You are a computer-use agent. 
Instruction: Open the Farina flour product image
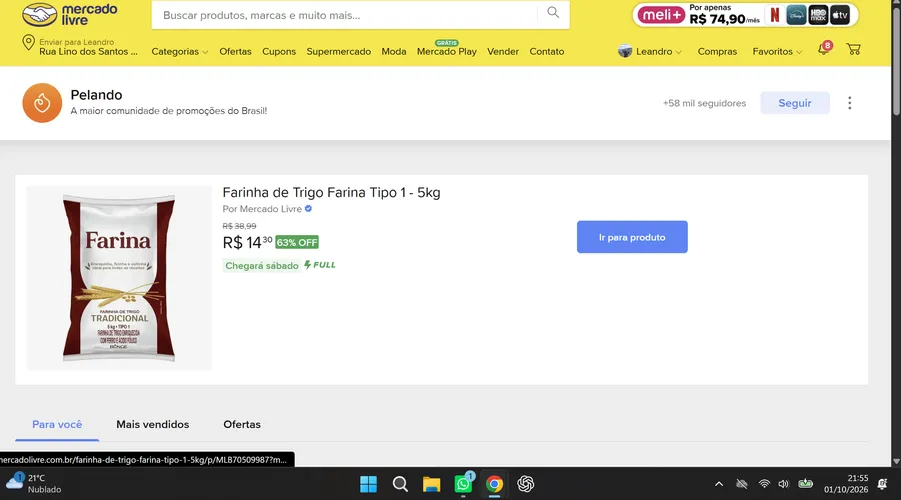[119, 278]
